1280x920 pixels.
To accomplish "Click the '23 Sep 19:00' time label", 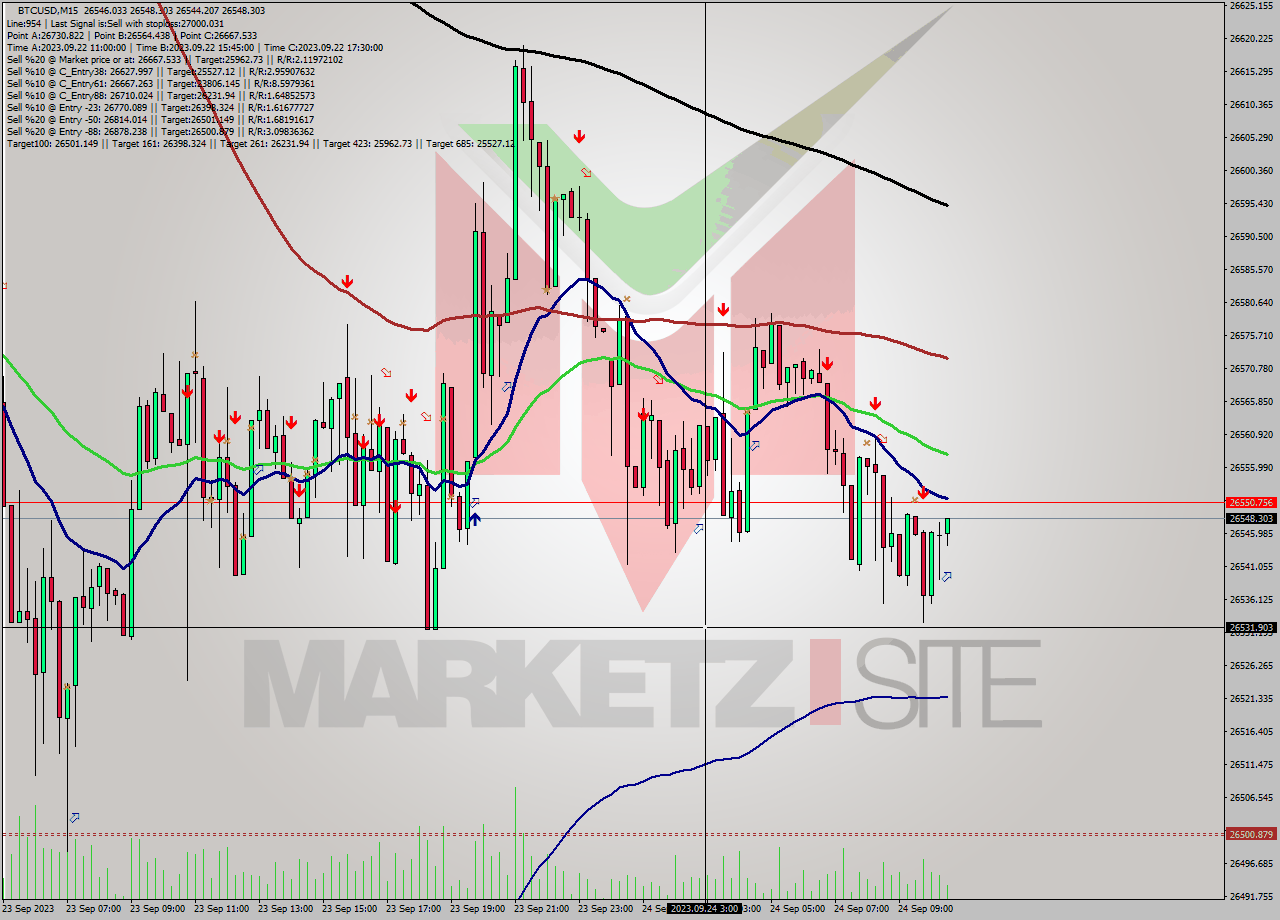I will [477, 908].
